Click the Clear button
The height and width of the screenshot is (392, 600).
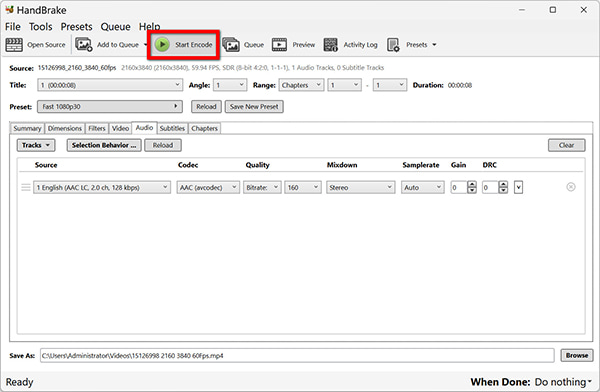[x=566, y=145]
